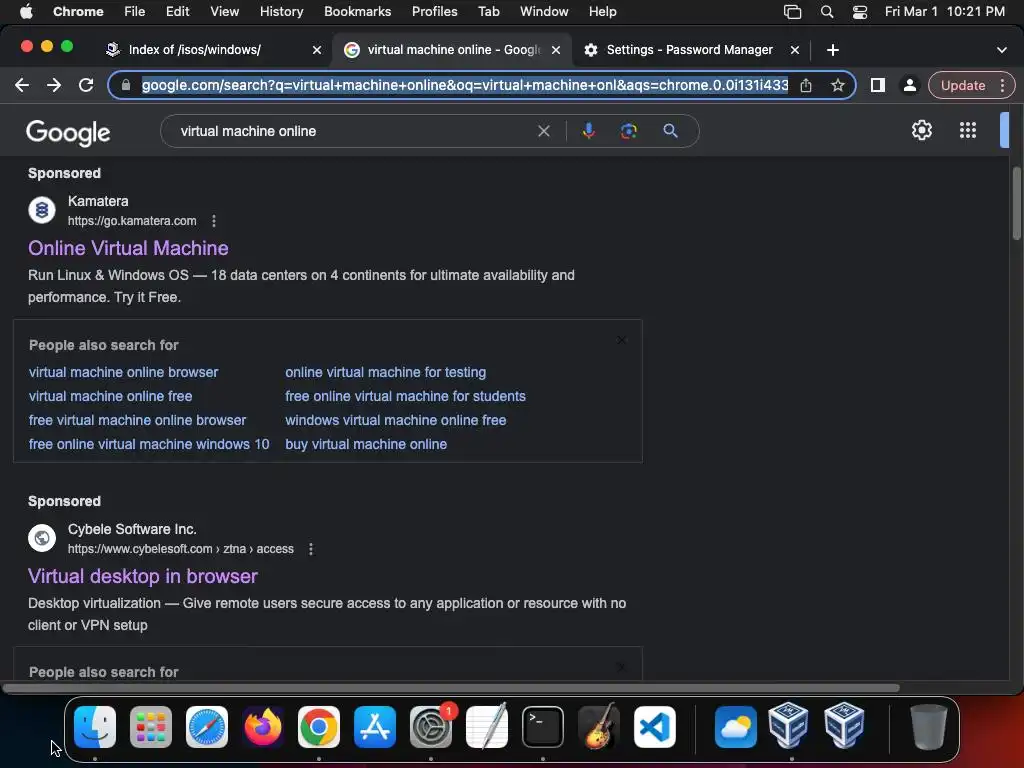Launch Firefox from the Dock
Image resolution: width=1024 pixels, height=768 pixels.
pos(263,727)
